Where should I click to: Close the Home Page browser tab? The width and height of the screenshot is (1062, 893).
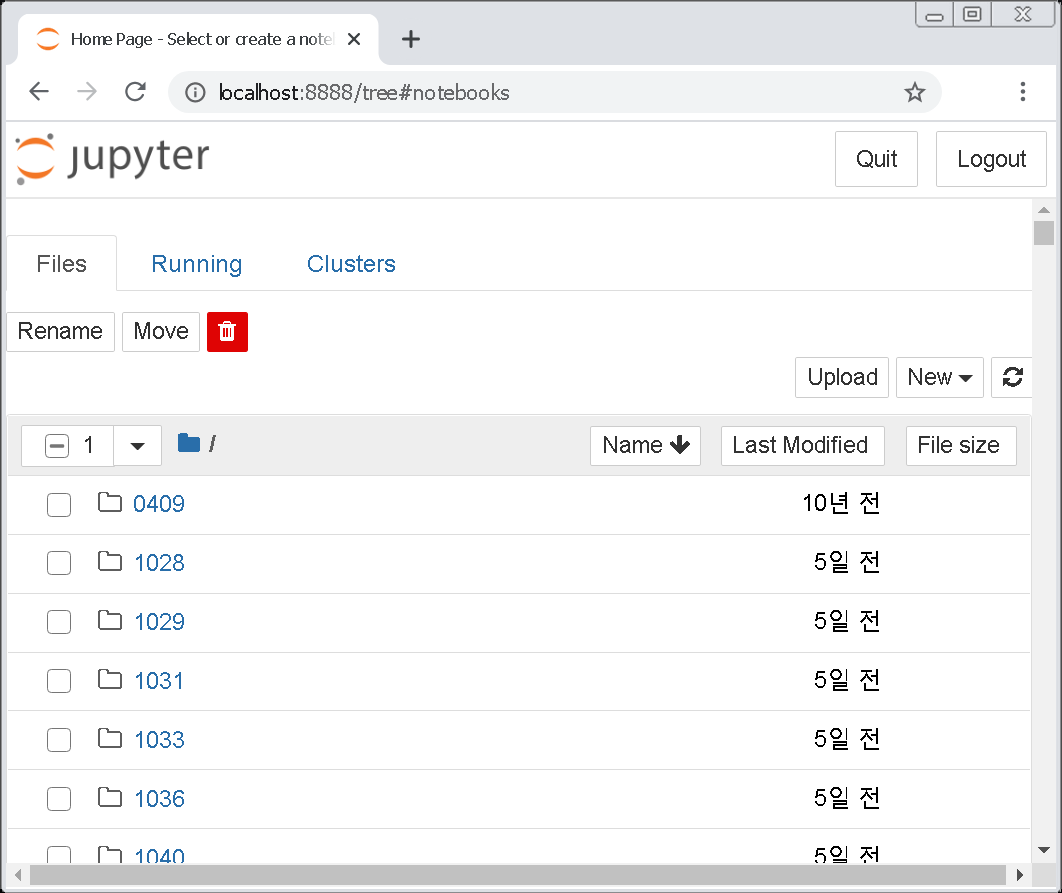pyautogui.click(x=354, y=39)
